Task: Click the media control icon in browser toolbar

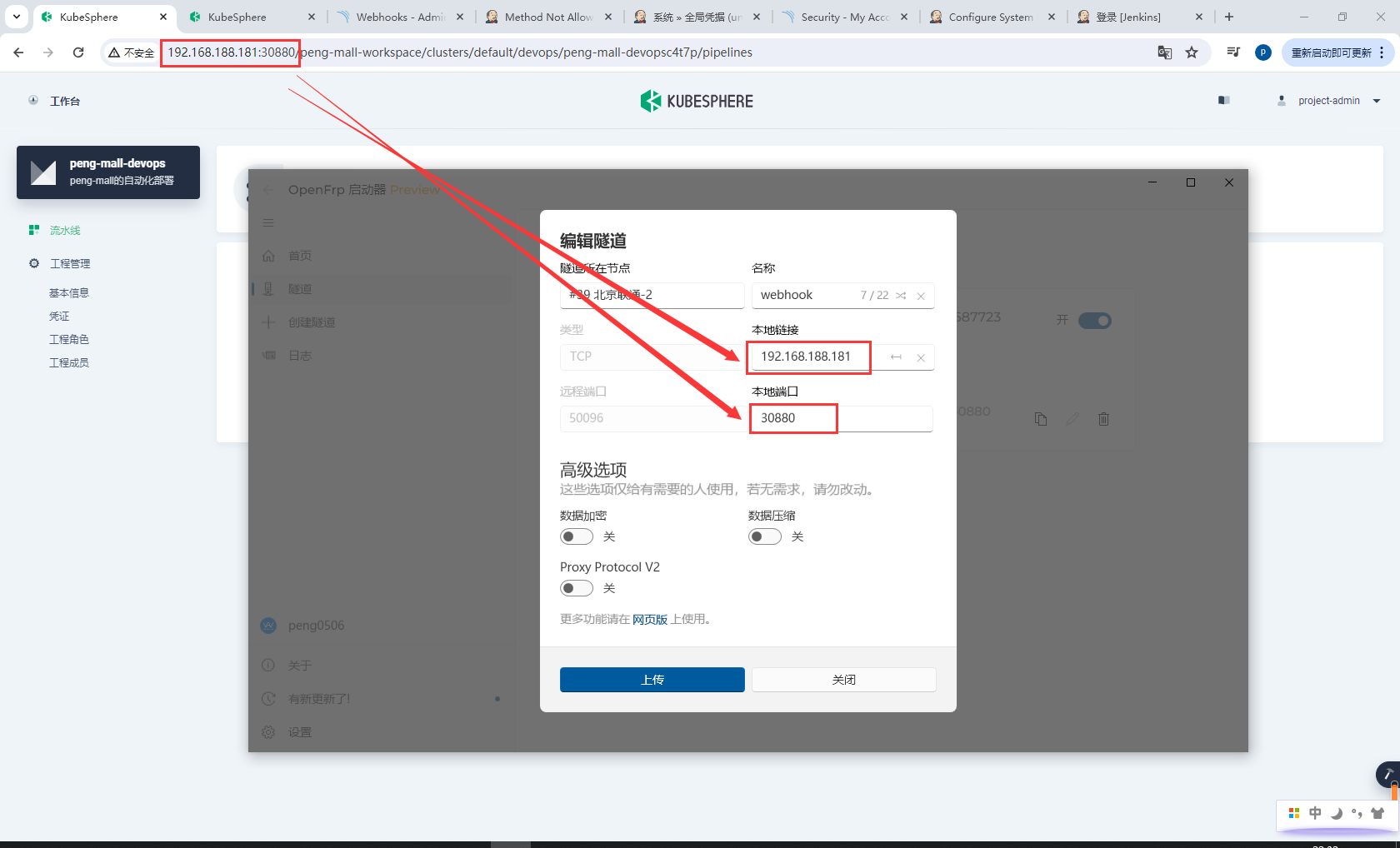Action: [x=1233, y=52]
